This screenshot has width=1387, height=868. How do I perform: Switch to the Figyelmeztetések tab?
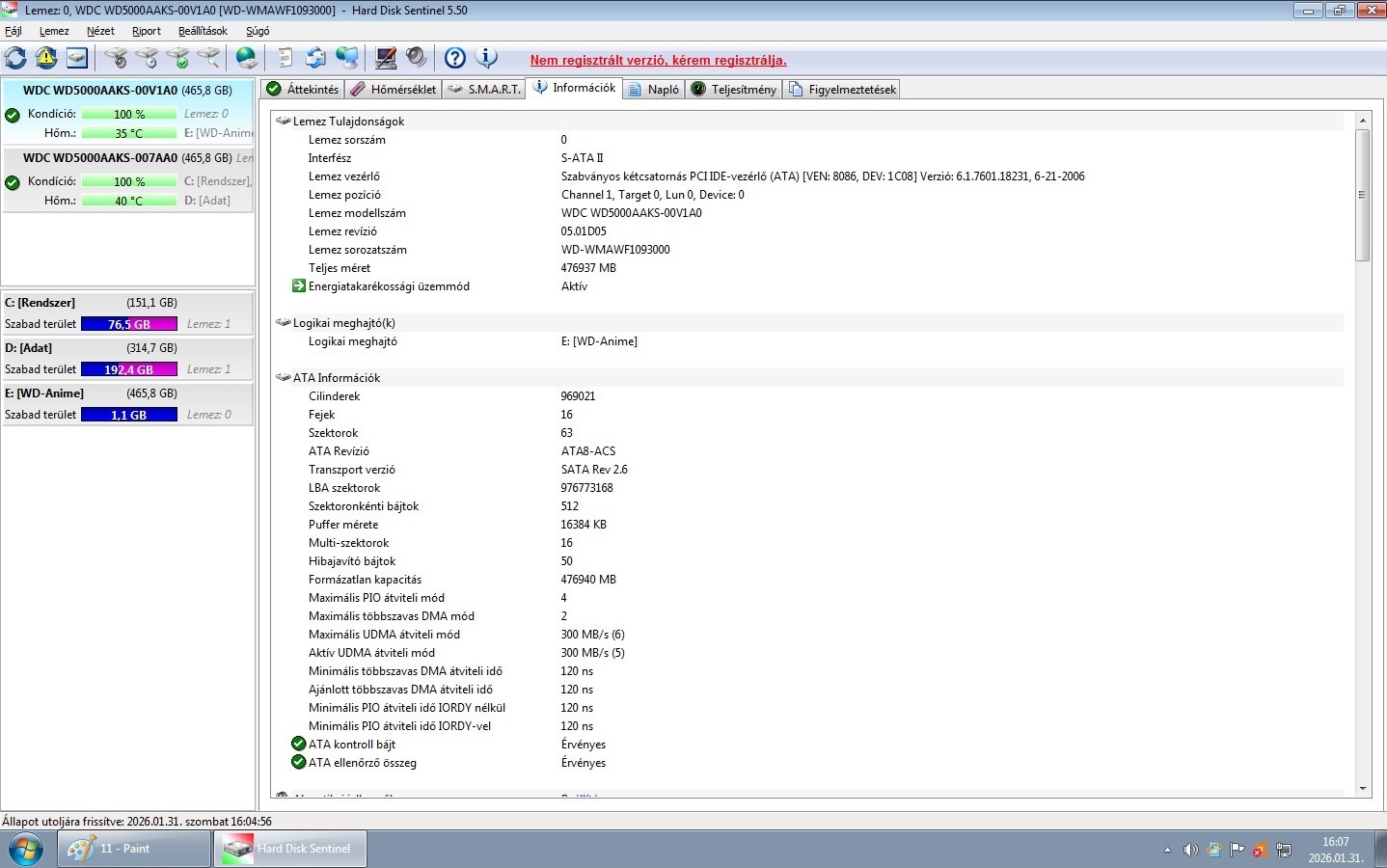843,89
